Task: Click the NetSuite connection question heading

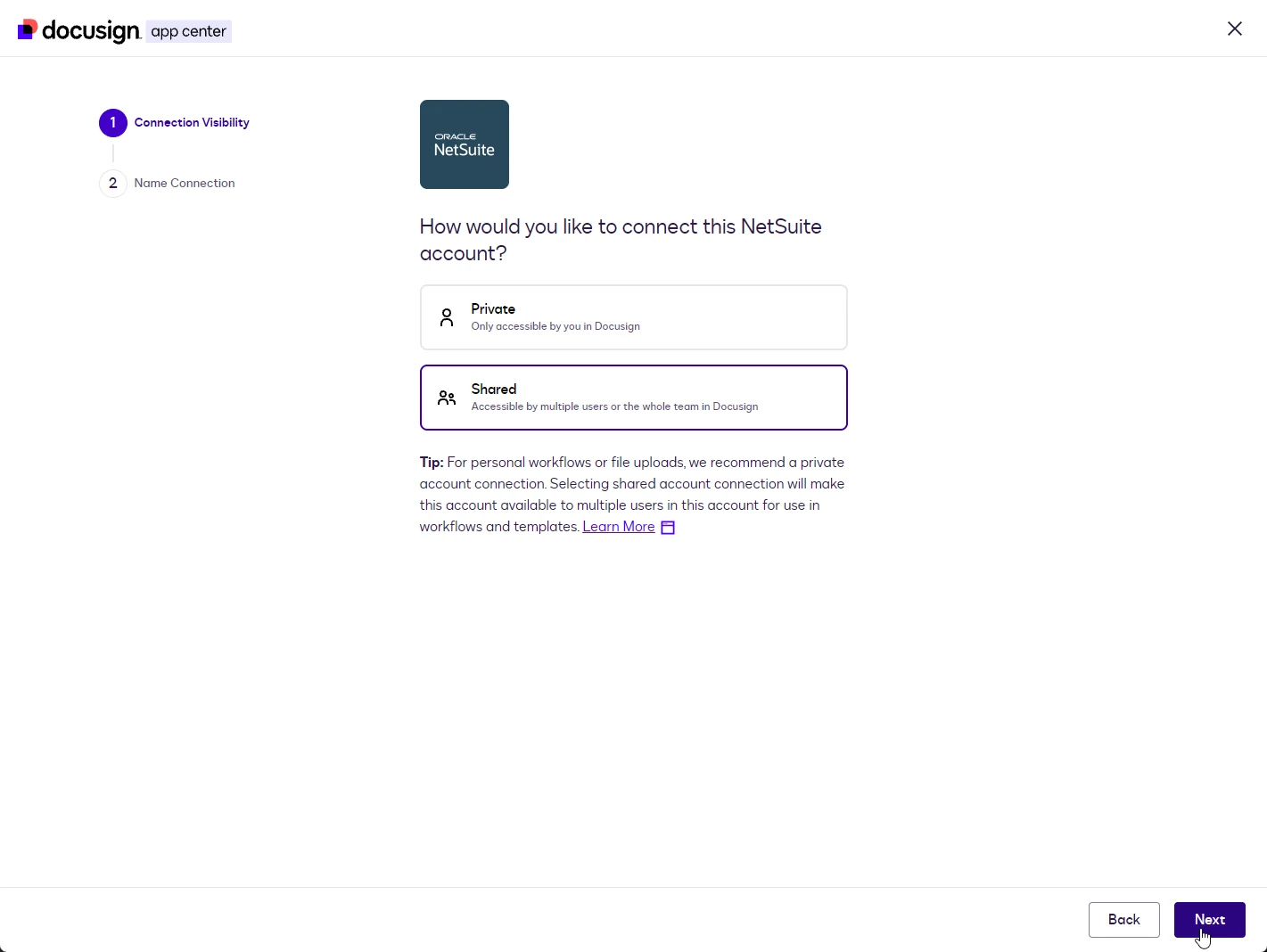Action: (x=621, y=240)
